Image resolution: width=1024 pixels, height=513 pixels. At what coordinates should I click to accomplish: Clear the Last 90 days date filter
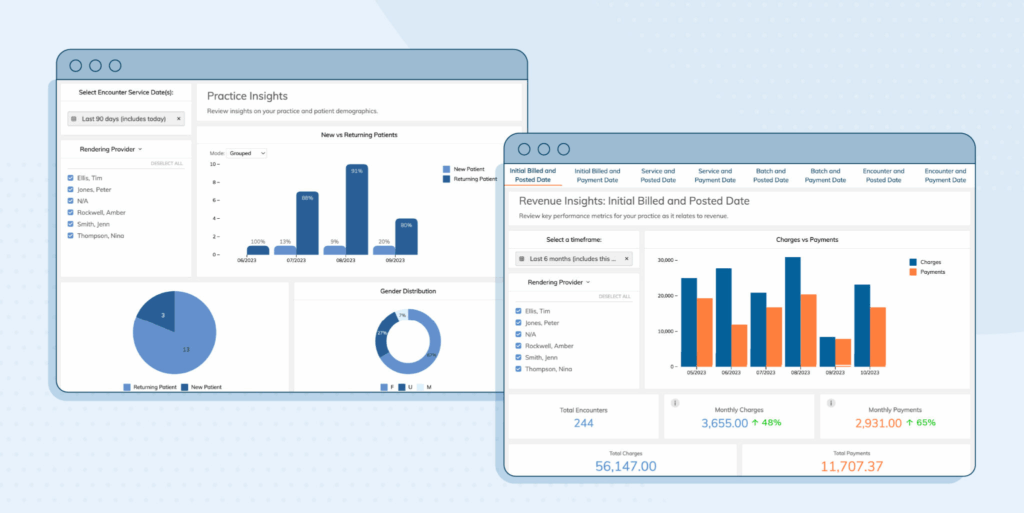(178, 119)
